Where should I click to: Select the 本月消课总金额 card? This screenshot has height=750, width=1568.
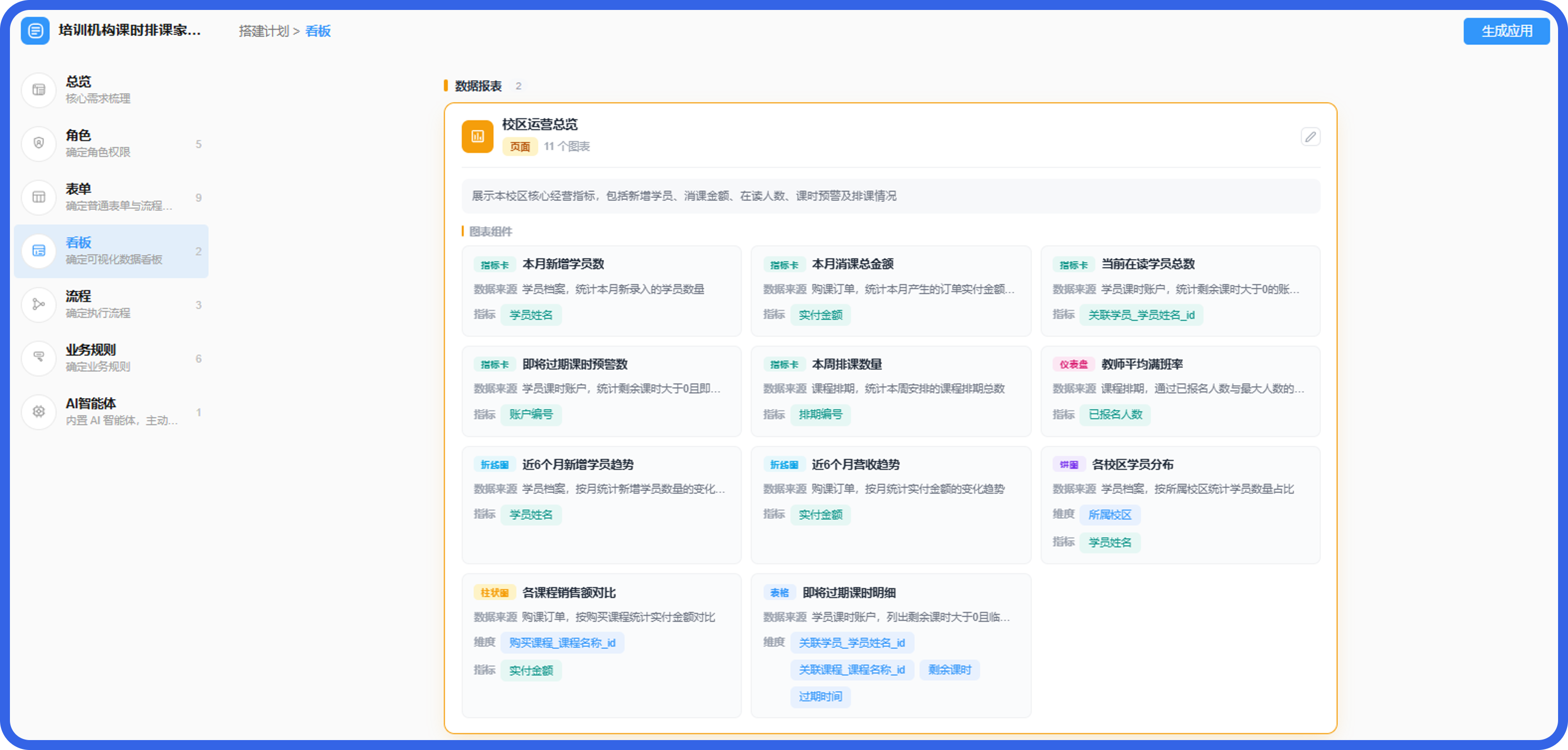(x=891, y=291)
